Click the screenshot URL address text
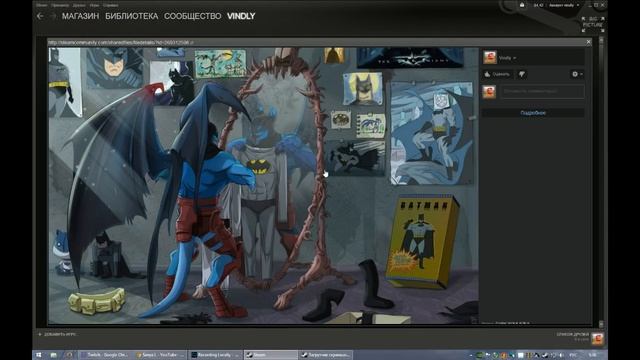The height and width of the screenshot is (360, 640). coord(120,42)
